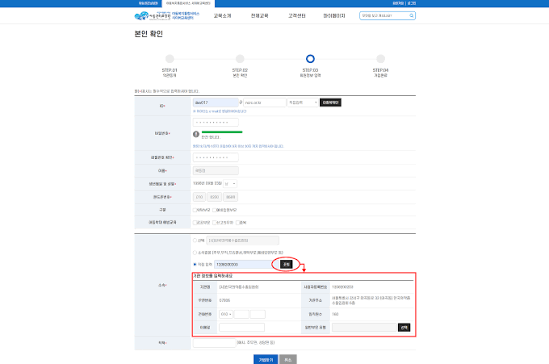Click the STEP 04 progress circle

pyautogui.click(x=381, y=59)
